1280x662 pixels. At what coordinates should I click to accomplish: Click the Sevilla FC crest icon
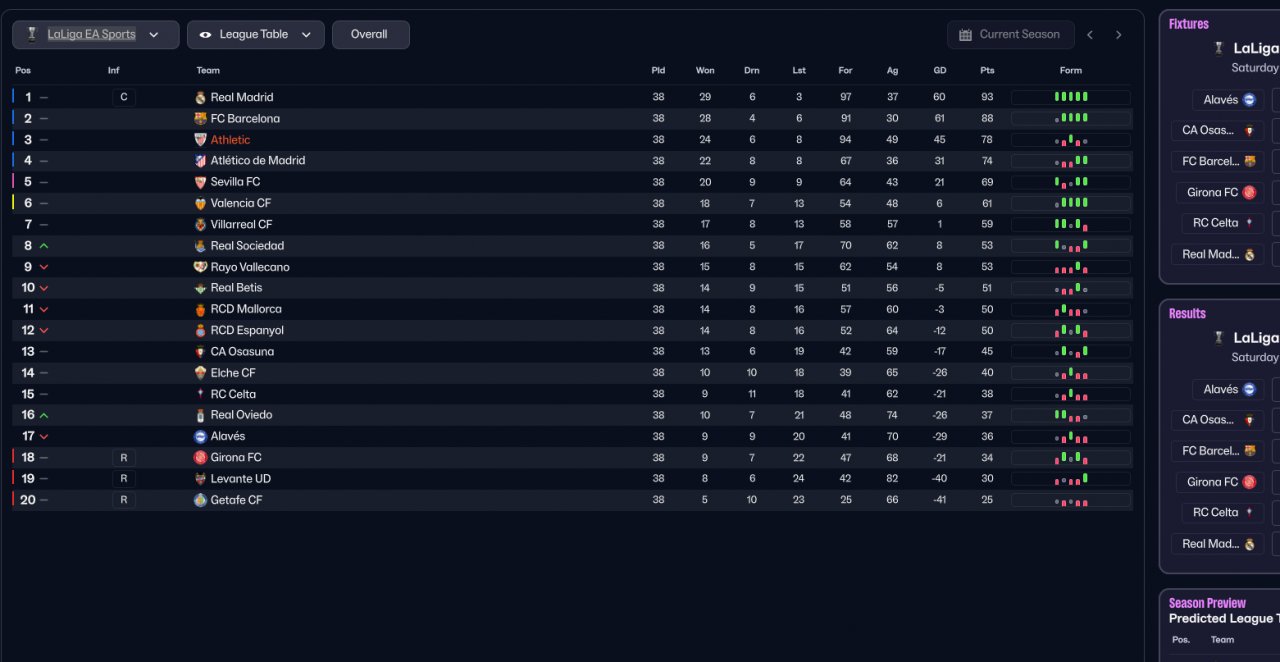click(200, 182)
